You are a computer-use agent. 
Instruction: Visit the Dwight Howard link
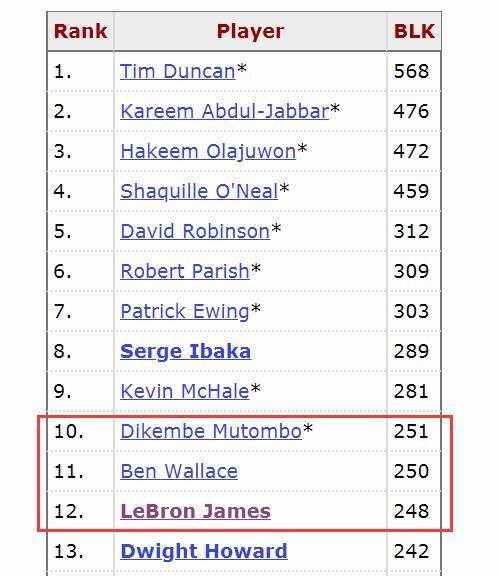pyautogui.click(x=204, y=551)
